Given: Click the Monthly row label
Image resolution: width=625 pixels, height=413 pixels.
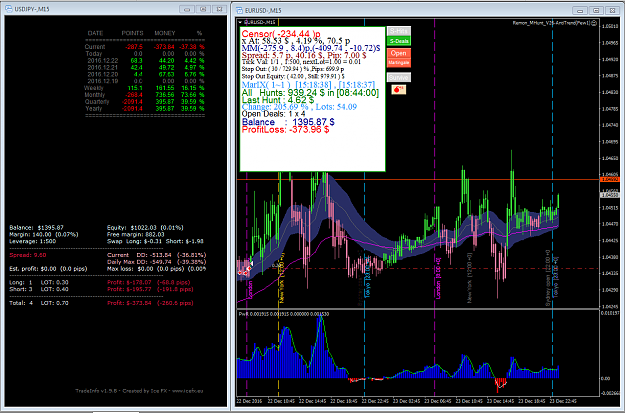Looking at the screenshot, I should pyautogui.click(x=94, y=95).
